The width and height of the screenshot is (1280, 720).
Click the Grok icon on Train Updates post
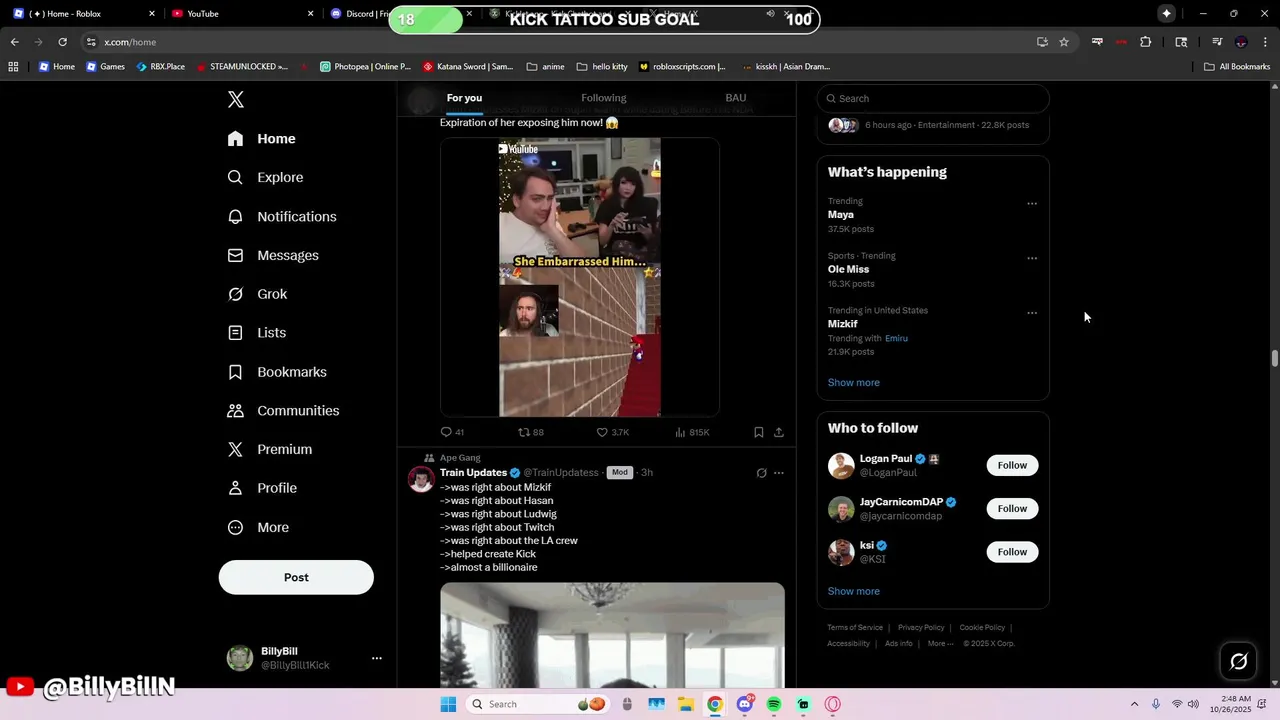[x=761, y=473]
